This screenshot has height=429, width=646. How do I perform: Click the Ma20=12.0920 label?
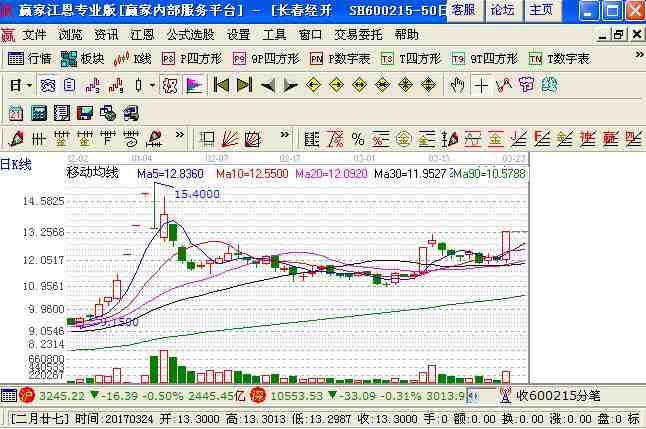(331, 174)
